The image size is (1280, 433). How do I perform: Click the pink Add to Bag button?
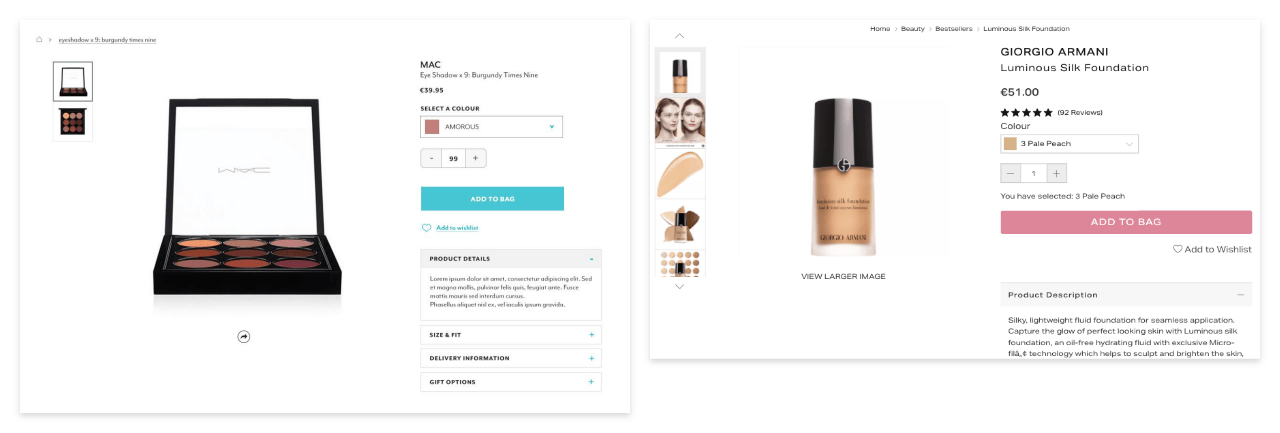1126,222
